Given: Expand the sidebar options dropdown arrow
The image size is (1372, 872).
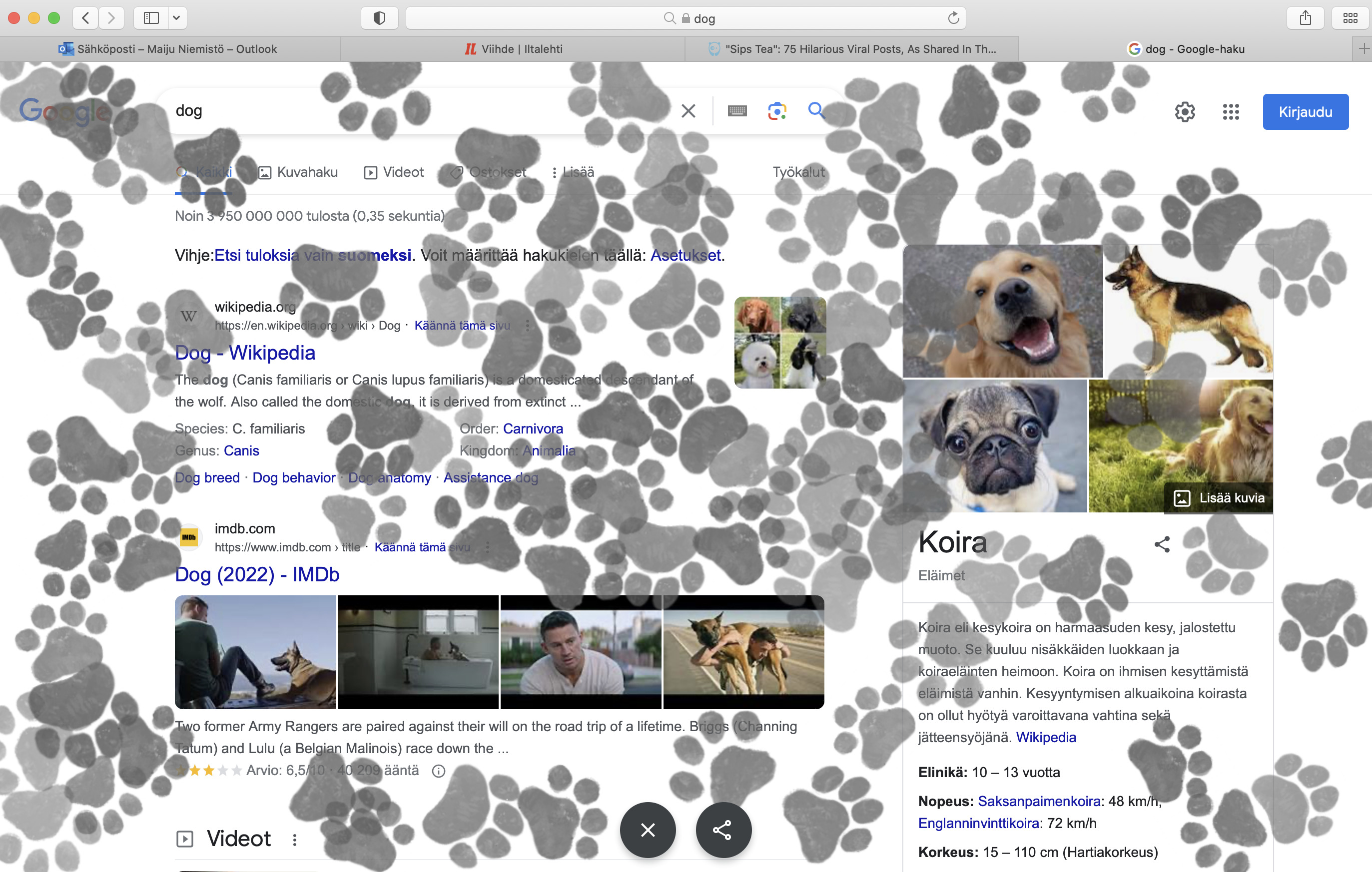Looking at the screenshot, I should point(177,18).
